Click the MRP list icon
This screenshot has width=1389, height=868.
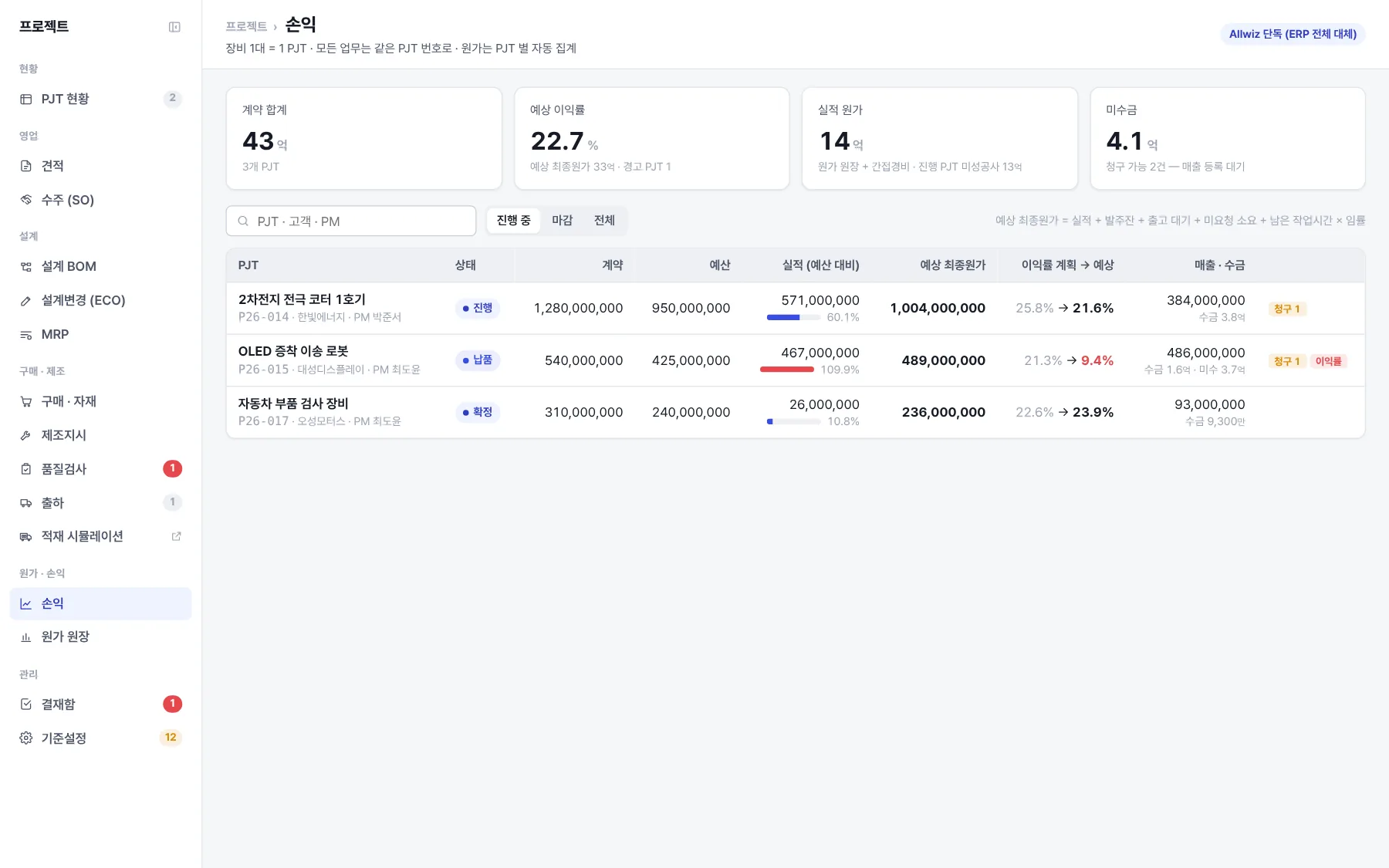[26, 334]
